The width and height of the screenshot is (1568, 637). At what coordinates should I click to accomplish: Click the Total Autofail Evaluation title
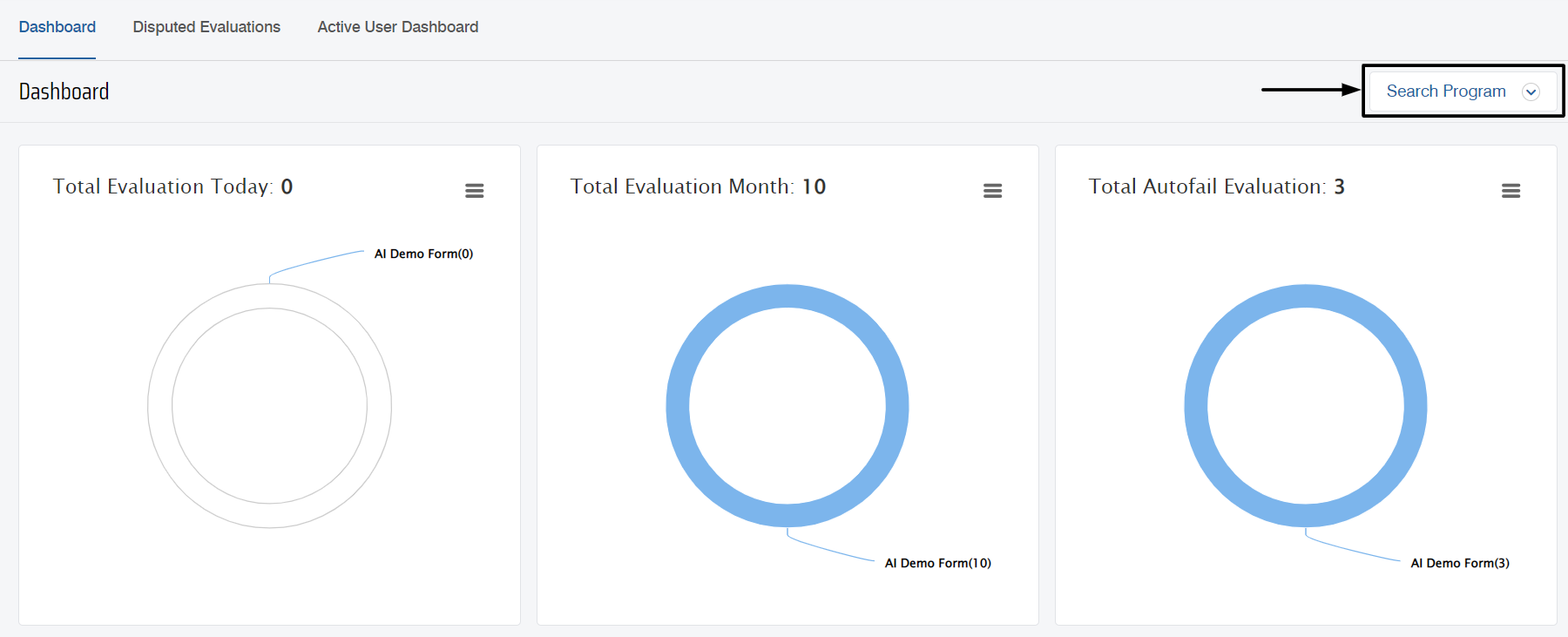click(x=1216, y=186)
